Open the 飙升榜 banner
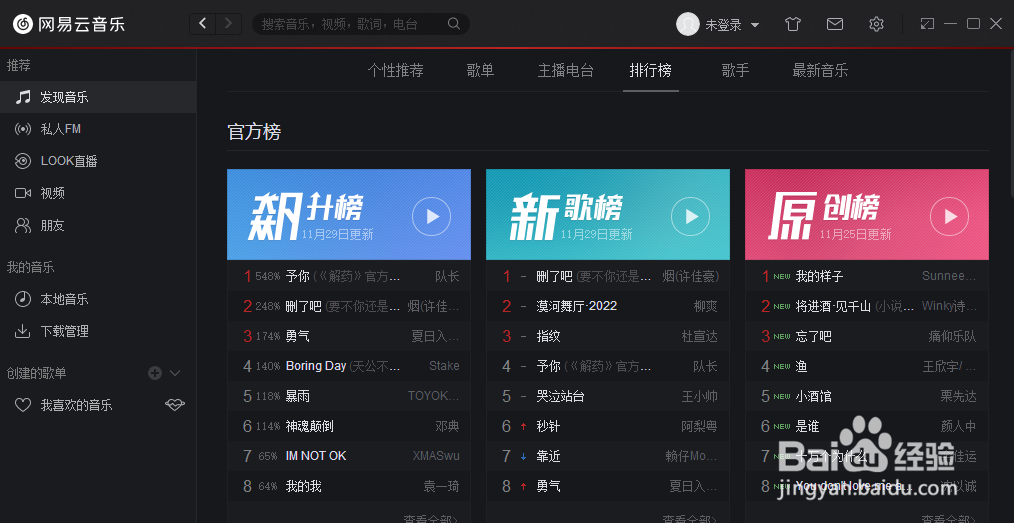Image resolution: width=1014 pixels, height=523 pixels. click(x=349, y=215)
